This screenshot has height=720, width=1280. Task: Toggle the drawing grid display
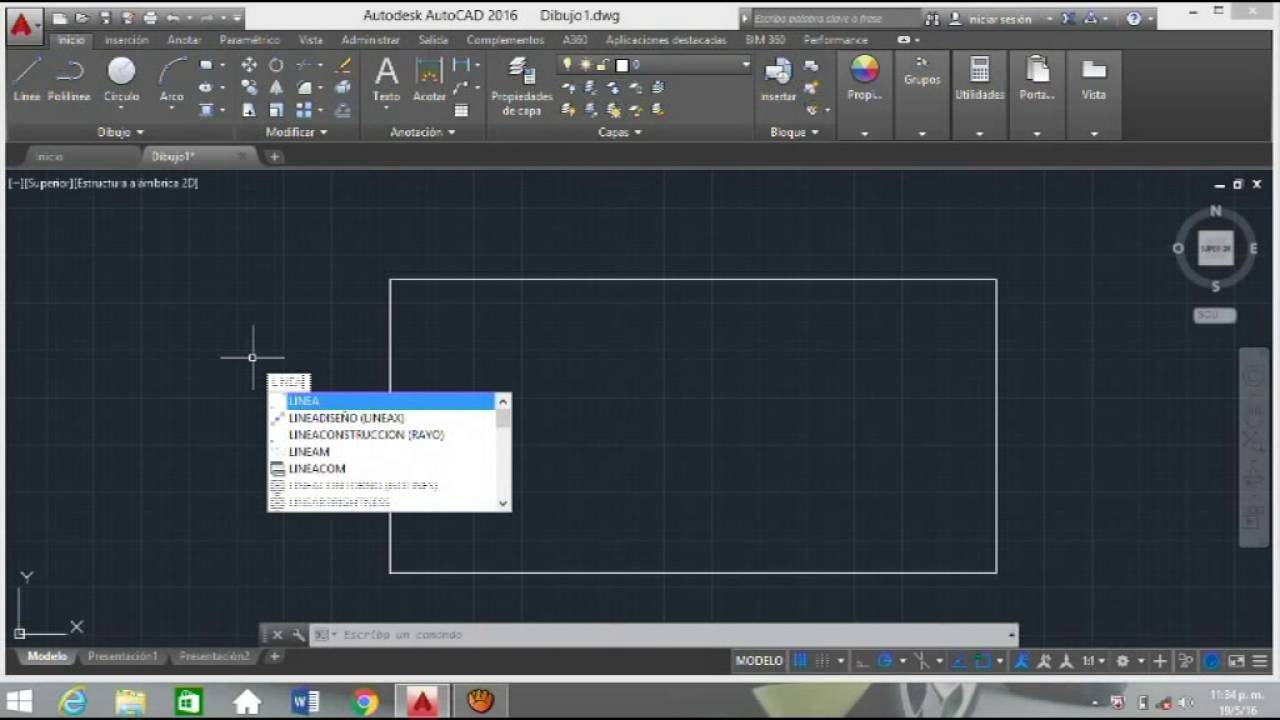coord(800,661)
